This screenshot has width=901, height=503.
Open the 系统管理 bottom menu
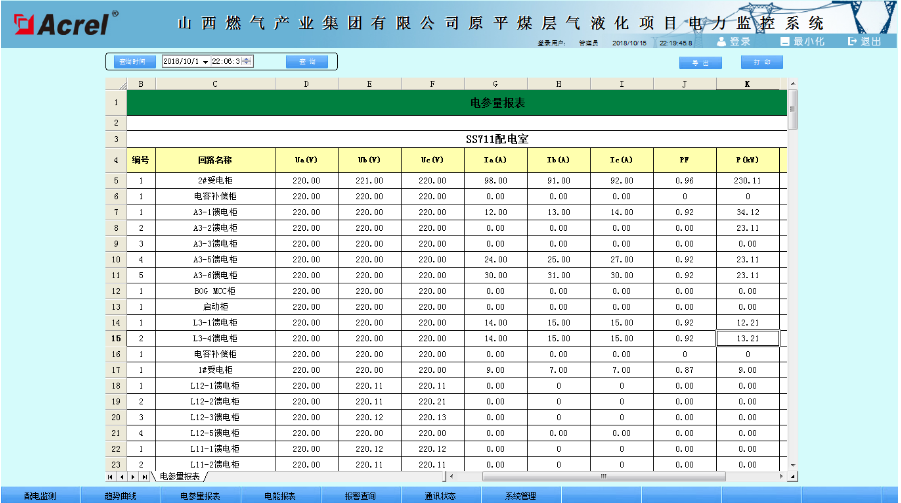[521, 496]
